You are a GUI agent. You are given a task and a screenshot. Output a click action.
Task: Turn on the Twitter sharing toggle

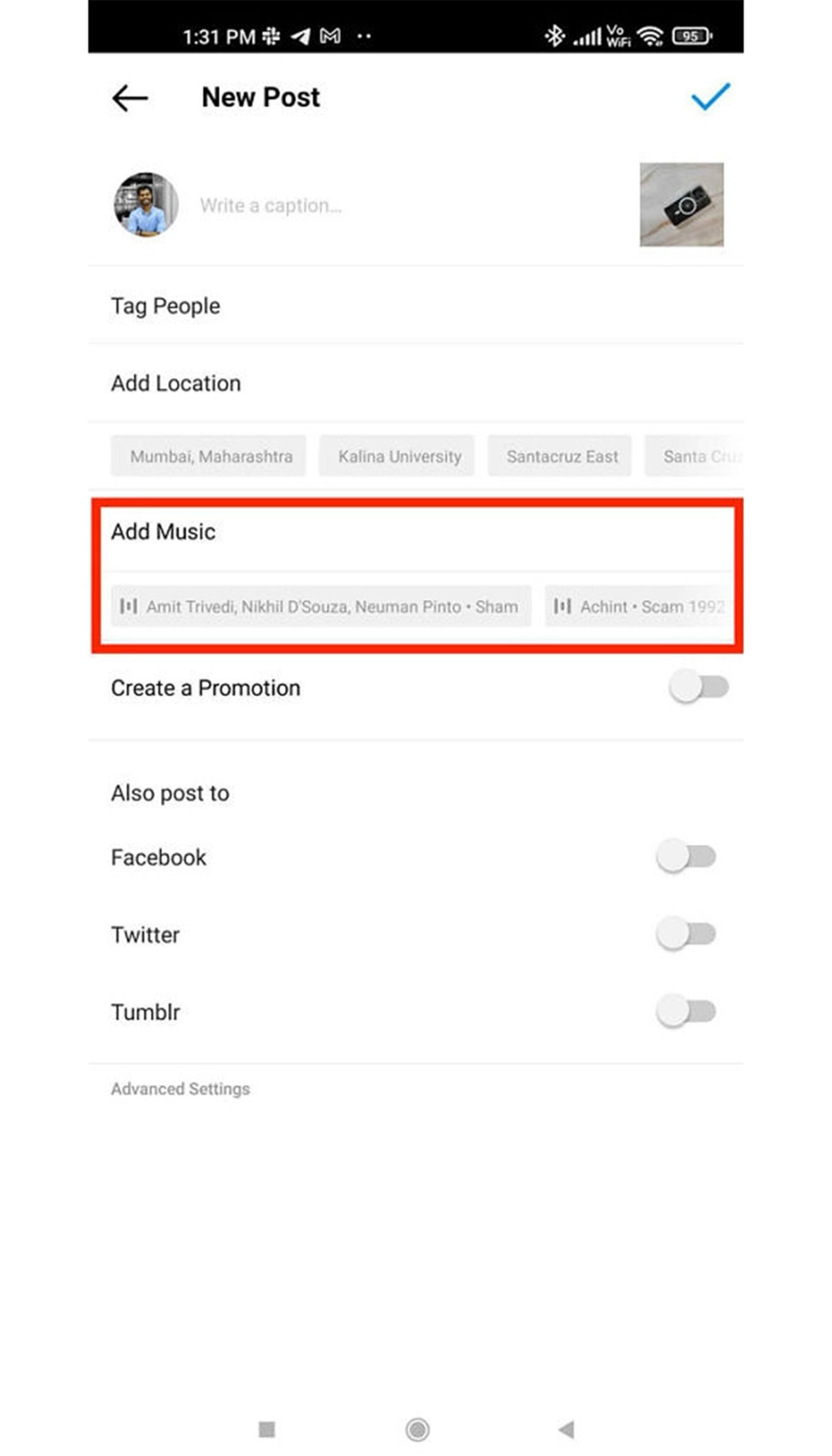tap(686, 934)
